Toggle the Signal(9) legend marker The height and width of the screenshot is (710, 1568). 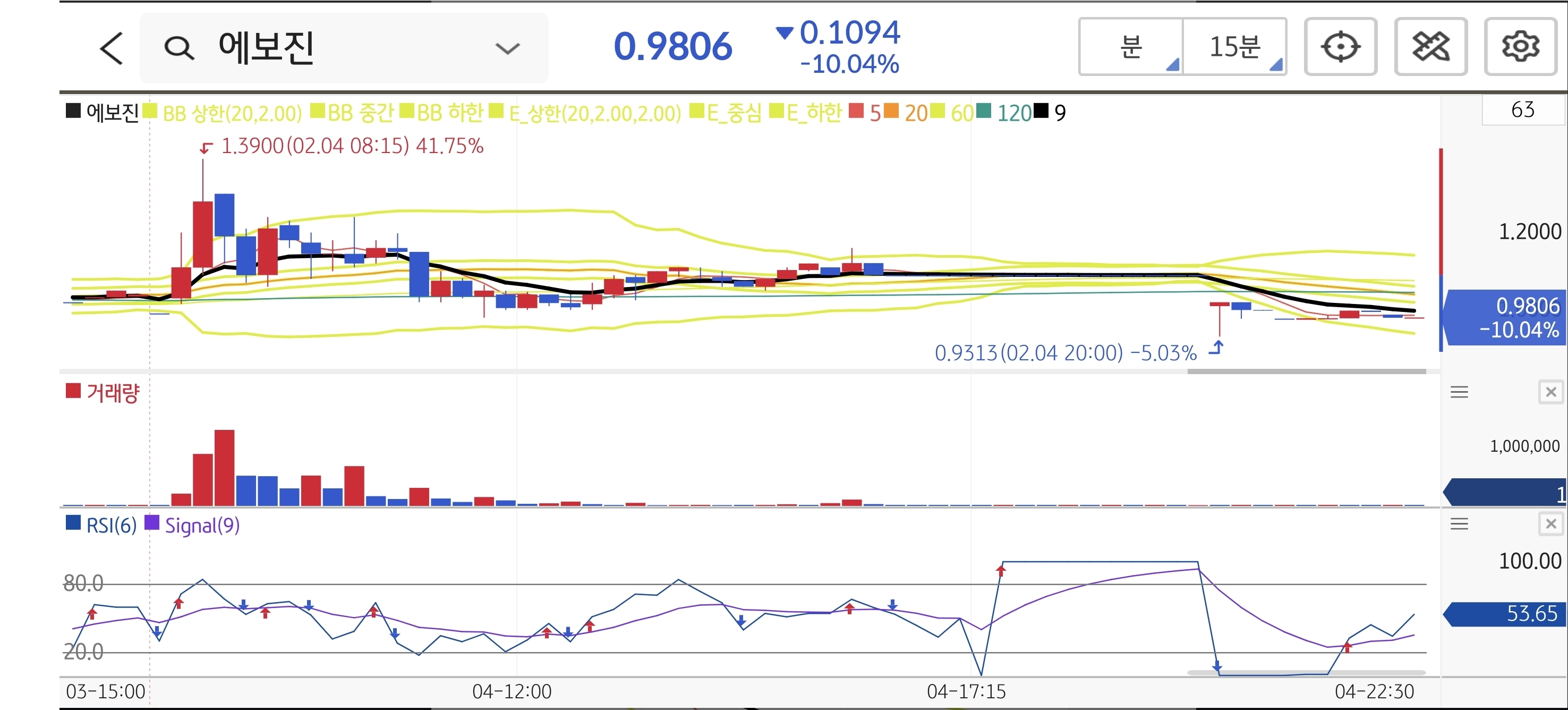[151, 523]
